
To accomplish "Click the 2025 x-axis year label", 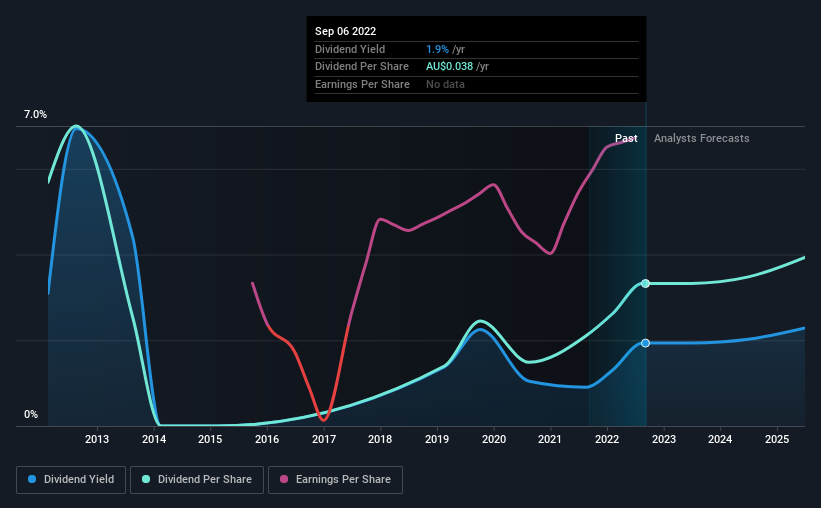I will 777,439.
